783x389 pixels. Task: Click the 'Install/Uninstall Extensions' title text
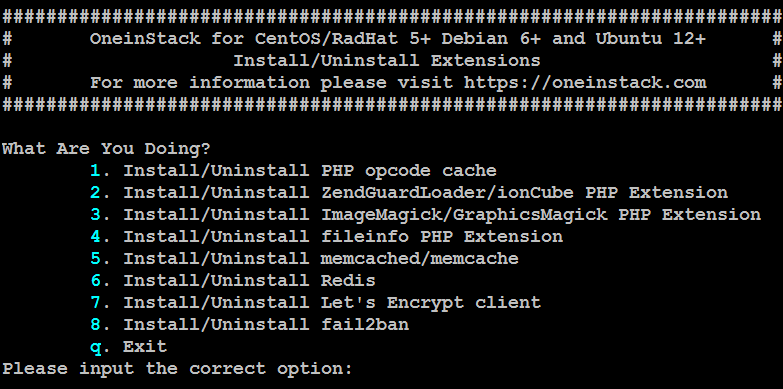387,61
